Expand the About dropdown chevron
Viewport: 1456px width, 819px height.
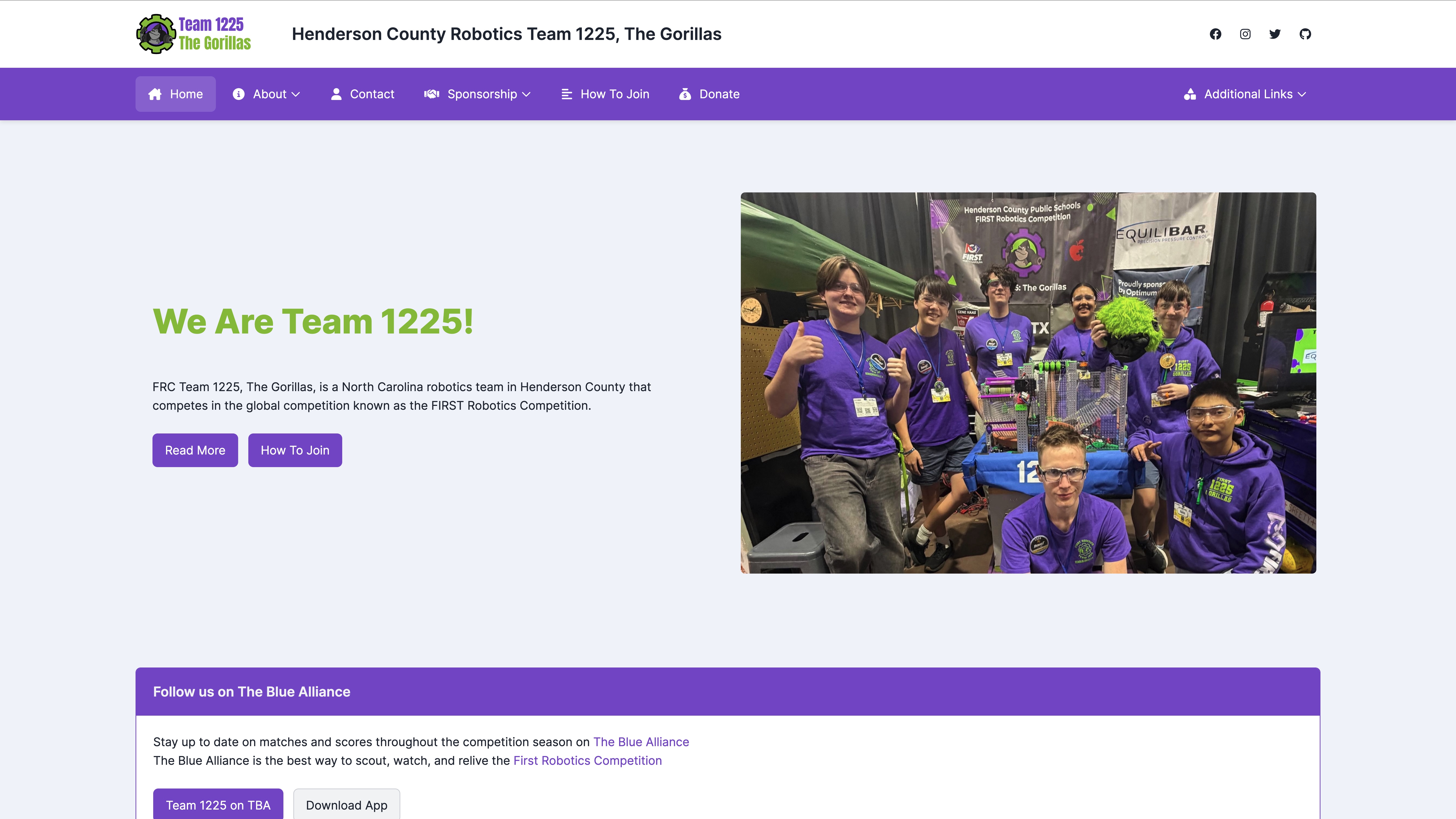pyautogui.click(x=296, y=94)
